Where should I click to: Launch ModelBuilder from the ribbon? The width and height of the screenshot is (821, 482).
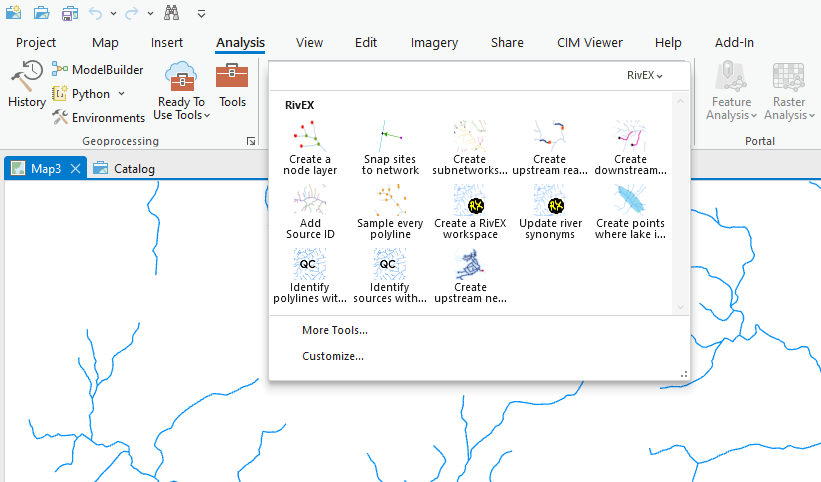(97, 70)
